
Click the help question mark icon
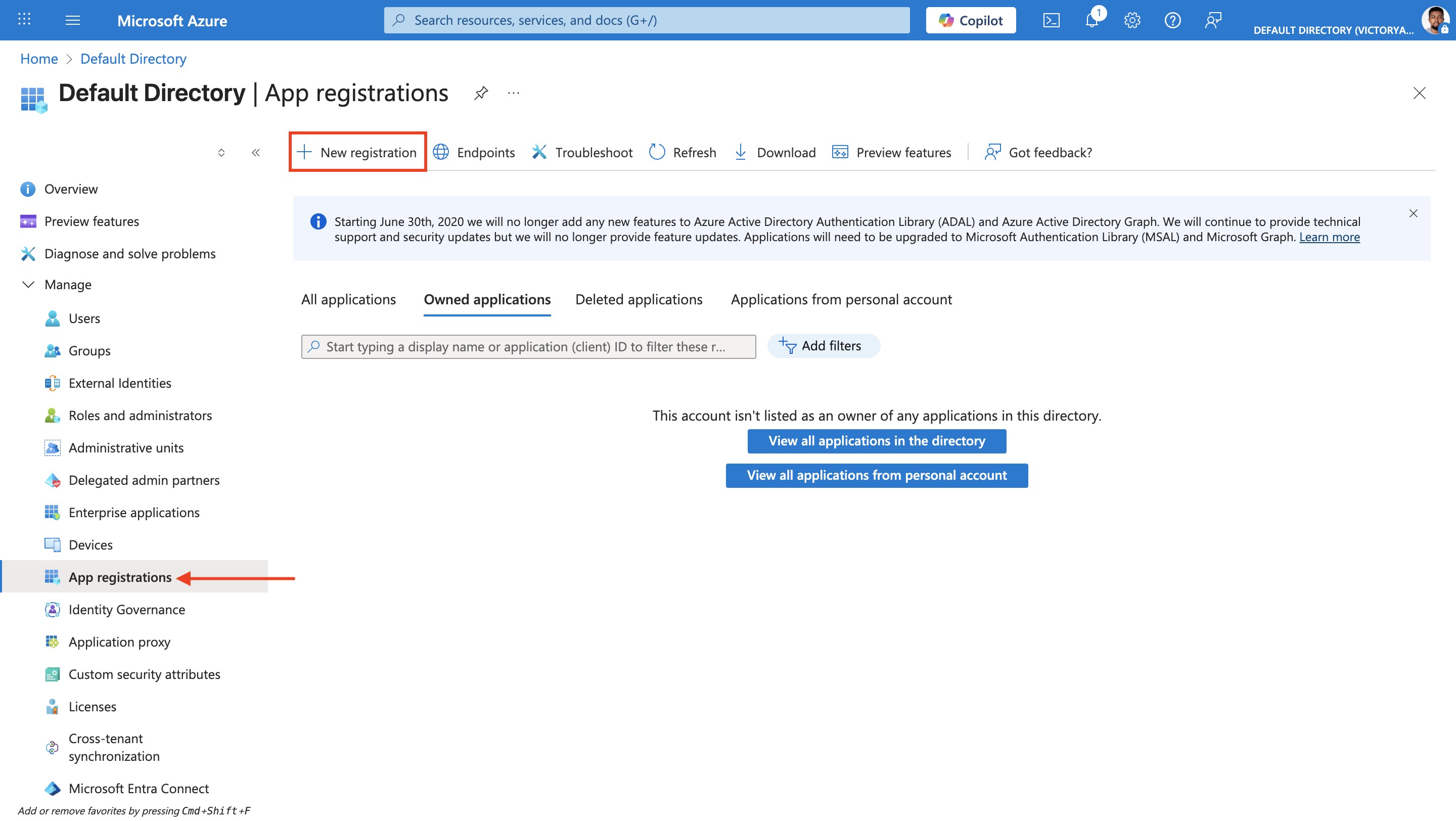pos(1172,20)
